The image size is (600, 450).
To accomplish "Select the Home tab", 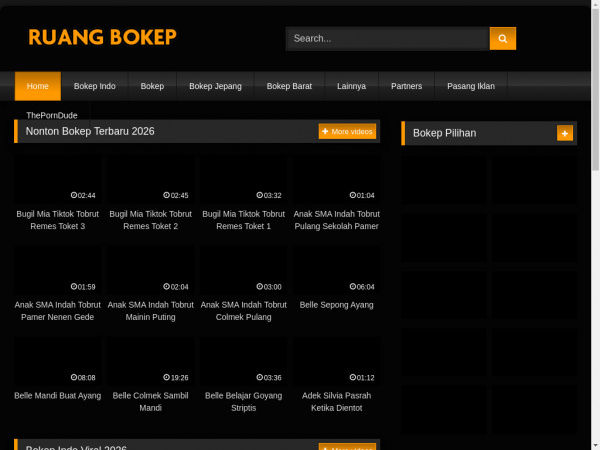I will (x=38, y=86).
